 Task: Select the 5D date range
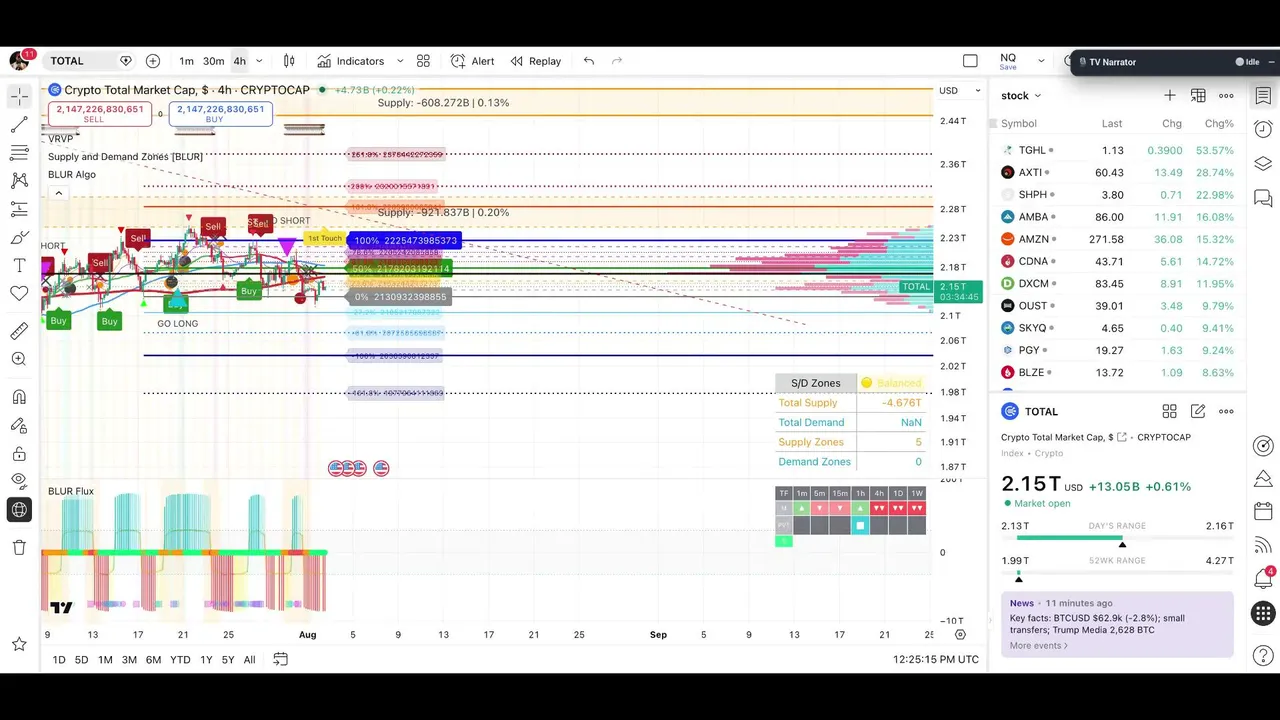coord(81,659)
